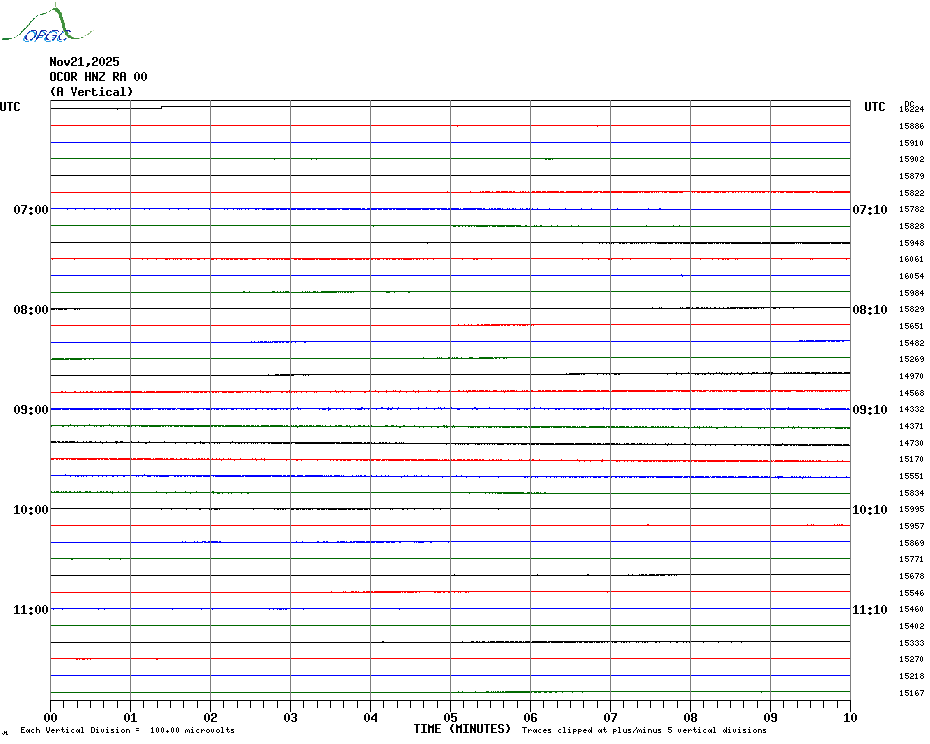This screenshot has width=930, height=744.
Task: Click minute 10 tick label on bottom axis
Action: pos(849,717)
